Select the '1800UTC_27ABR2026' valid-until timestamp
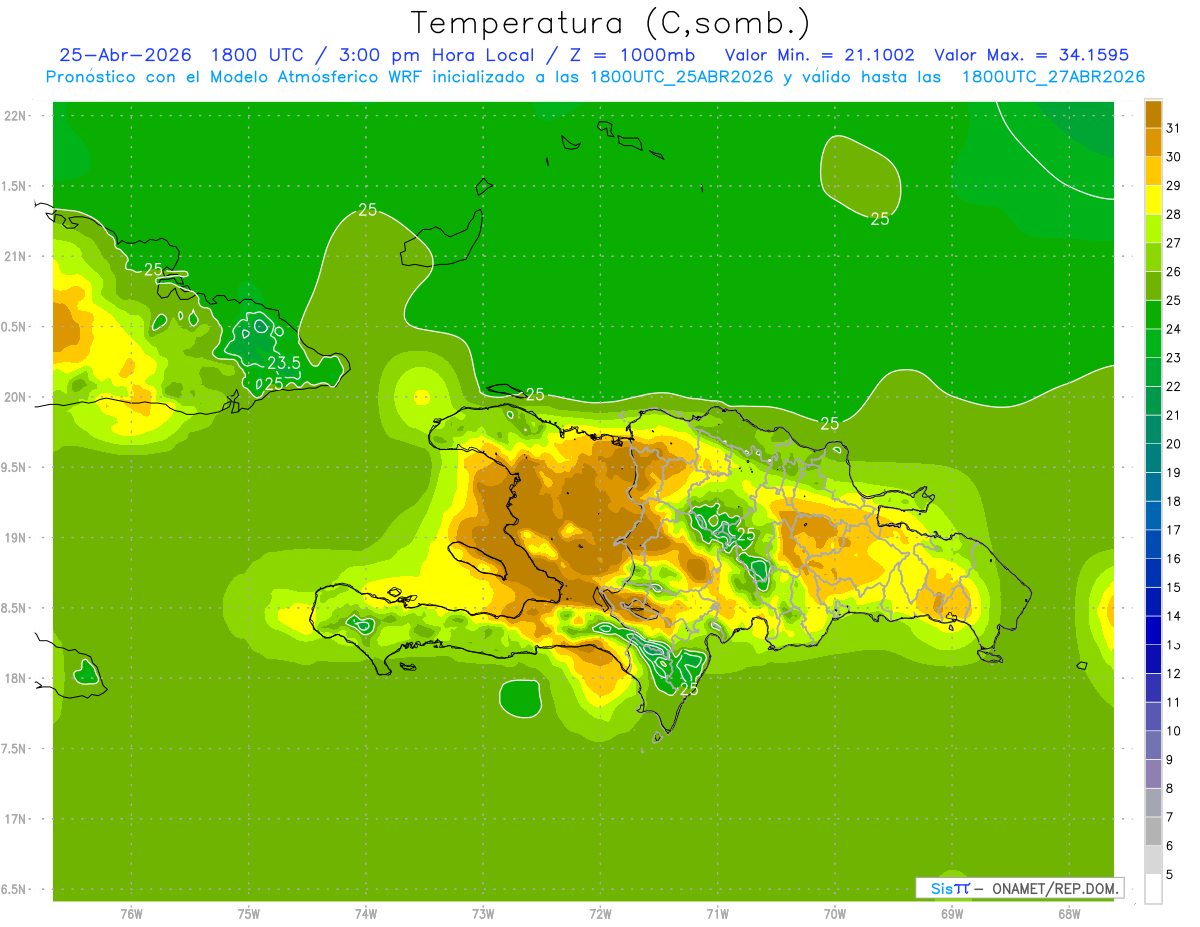The image size is (1200, 927). coord(1053,77)
